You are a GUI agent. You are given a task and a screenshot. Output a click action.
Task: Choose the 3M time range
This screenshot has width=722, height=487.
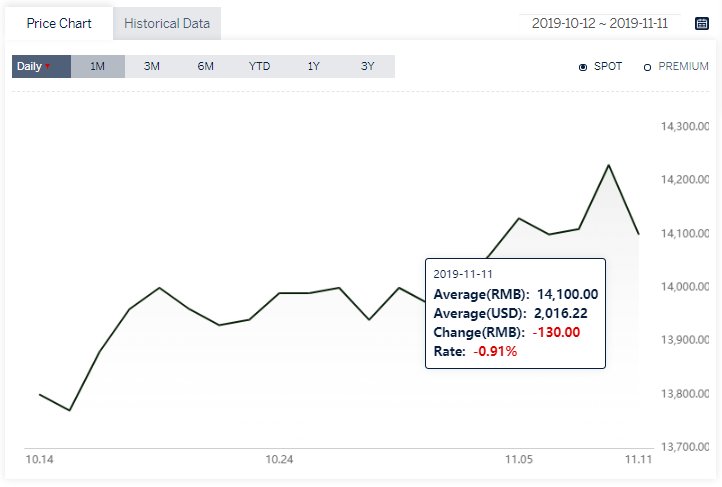click(151, 66)
